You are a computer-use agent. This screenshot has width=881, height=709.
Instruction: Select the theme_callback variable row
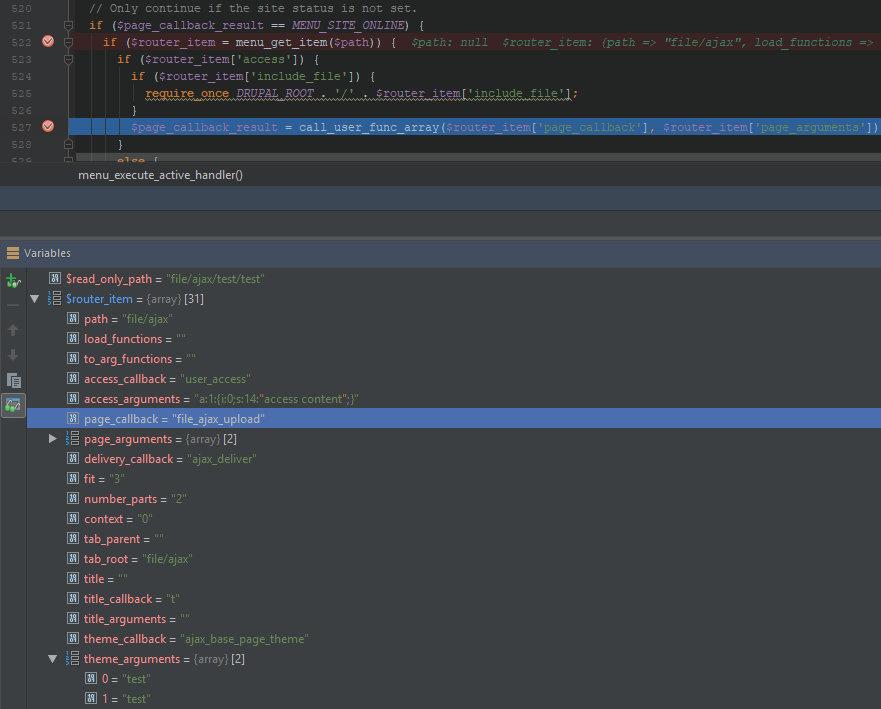(195, 639)
